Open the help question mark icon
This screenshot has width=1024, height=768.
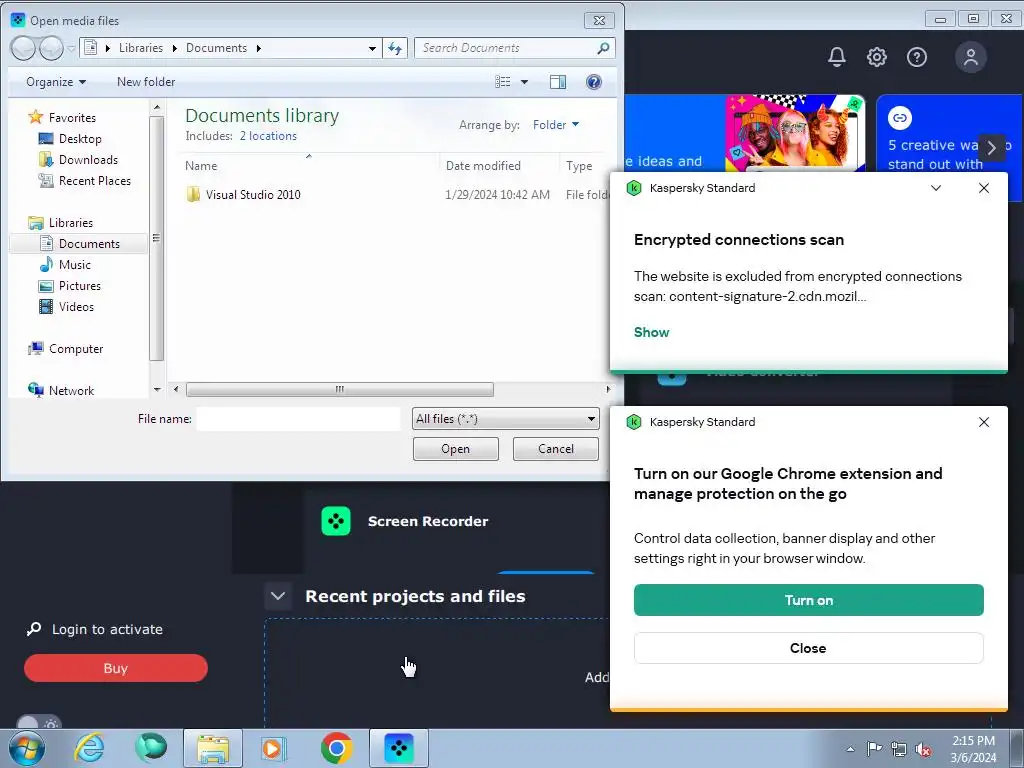[x=917, y=57]
